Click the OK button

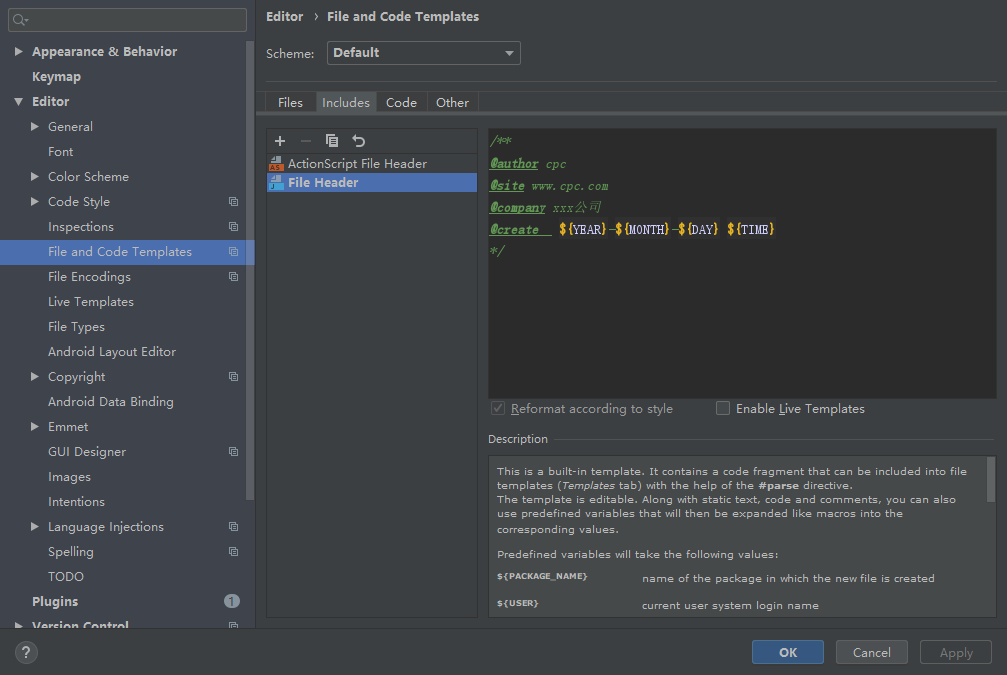pos(788,653)
